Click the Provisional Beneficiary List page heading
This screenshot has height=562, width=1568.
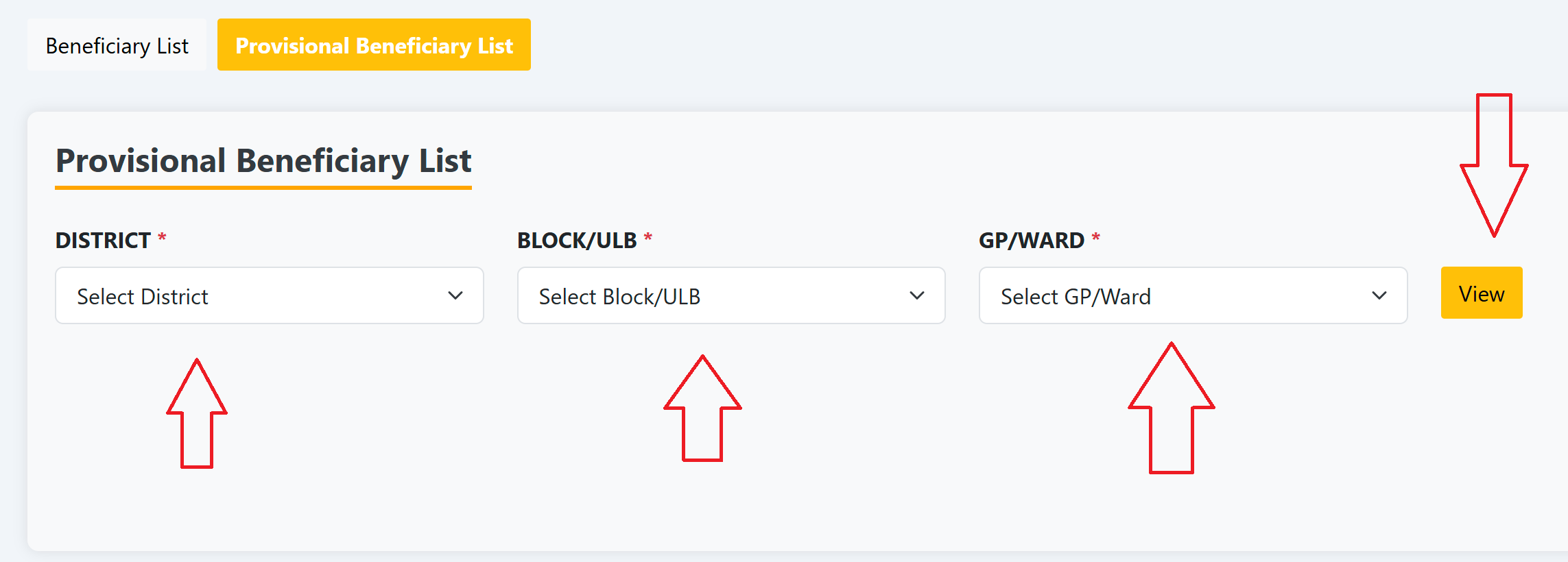point(263,161)
